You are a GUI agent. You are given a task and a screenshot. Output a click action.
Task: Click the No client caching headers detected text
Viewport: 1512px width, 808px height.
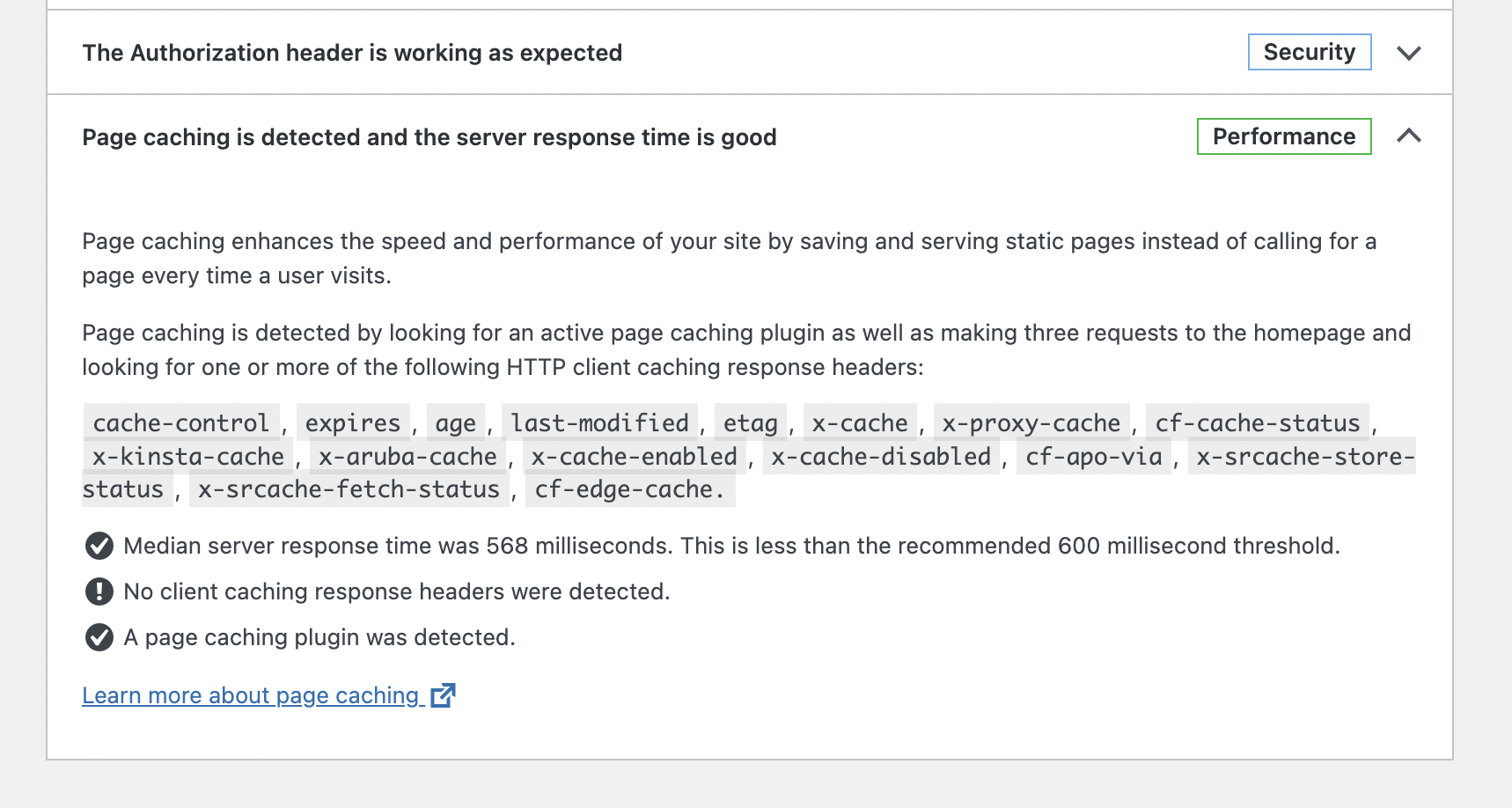tap(397, 591)
